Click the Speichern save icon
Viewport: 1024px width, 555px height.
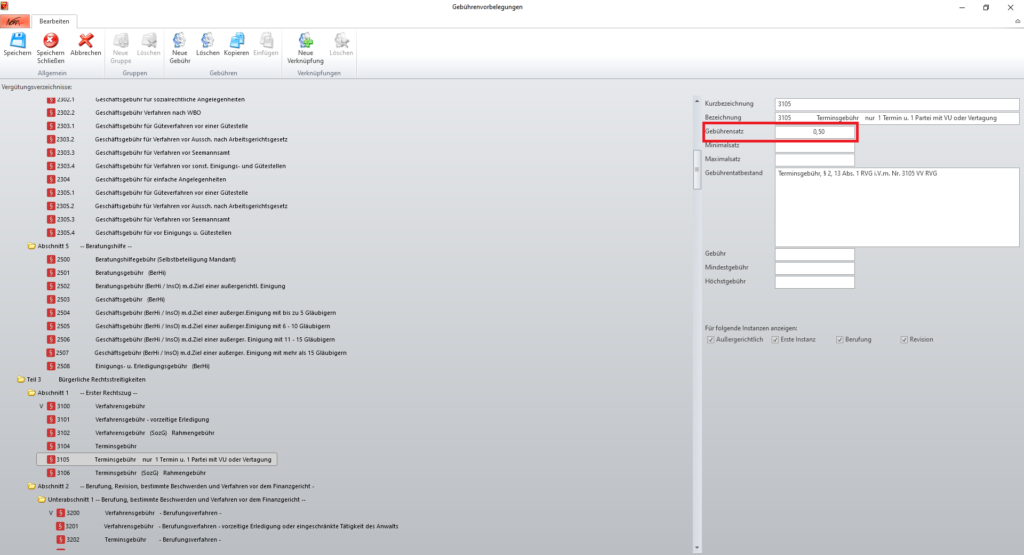pyautogui.click(x=17, y=44)
